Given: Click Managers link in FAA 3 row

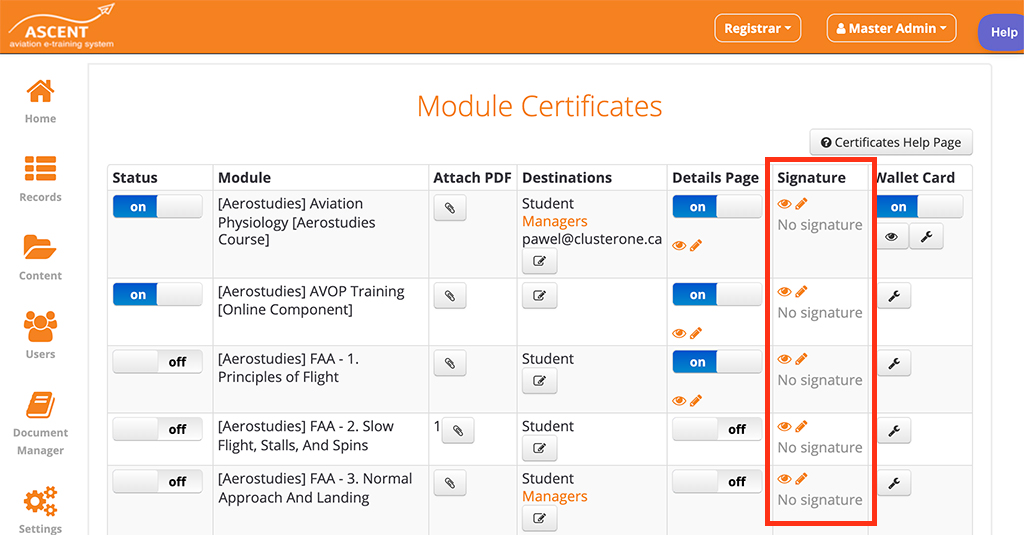Looking at the screenshot, I should click(x=554, y=496).
